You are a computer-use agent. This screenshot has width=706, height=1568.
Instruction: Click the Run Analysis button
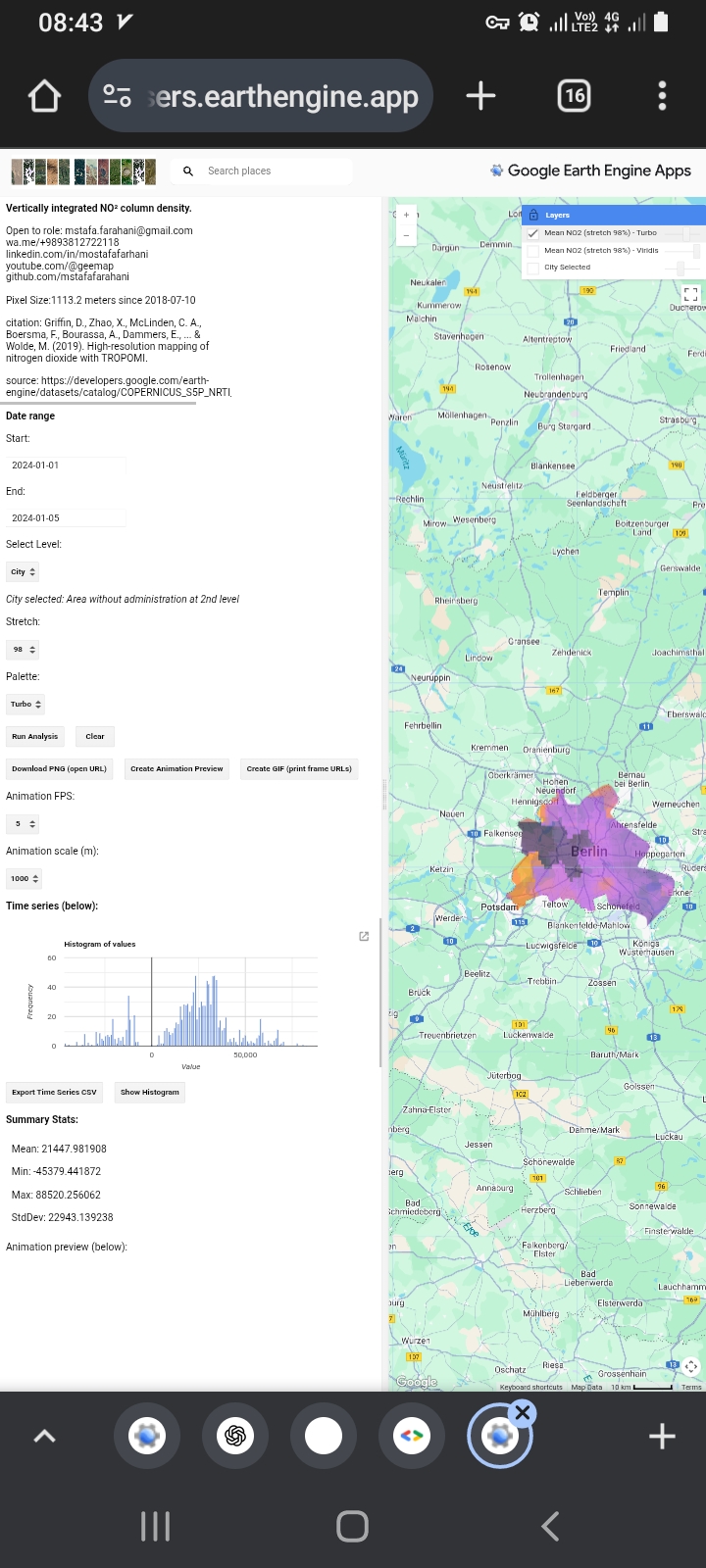point(34,737)
